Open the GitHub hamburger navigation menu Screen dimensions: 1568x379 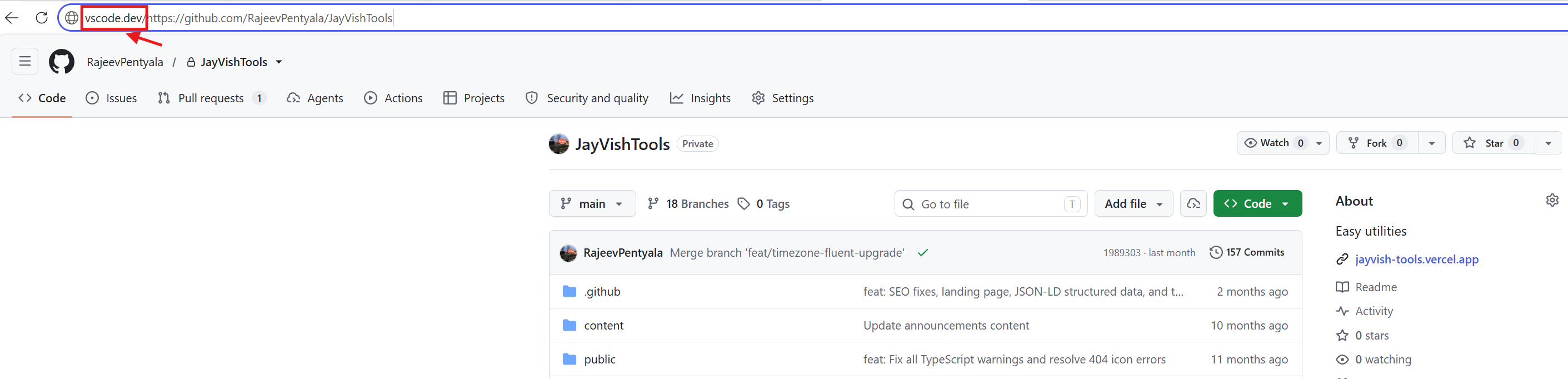tap(25, 61)
